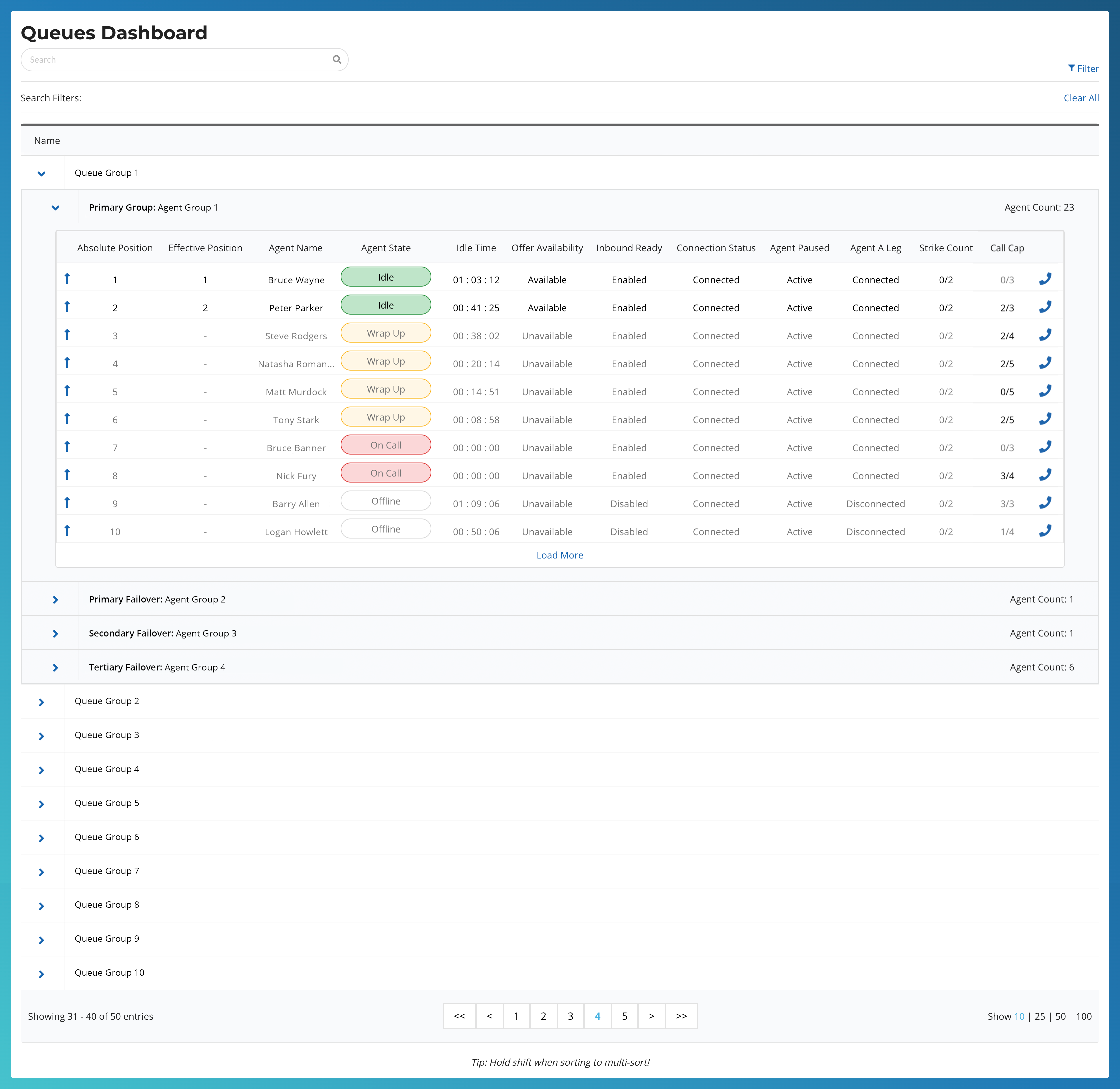
Task: Move Bruce Wayne up with arrow icon
Action: [x=67, y=279]
